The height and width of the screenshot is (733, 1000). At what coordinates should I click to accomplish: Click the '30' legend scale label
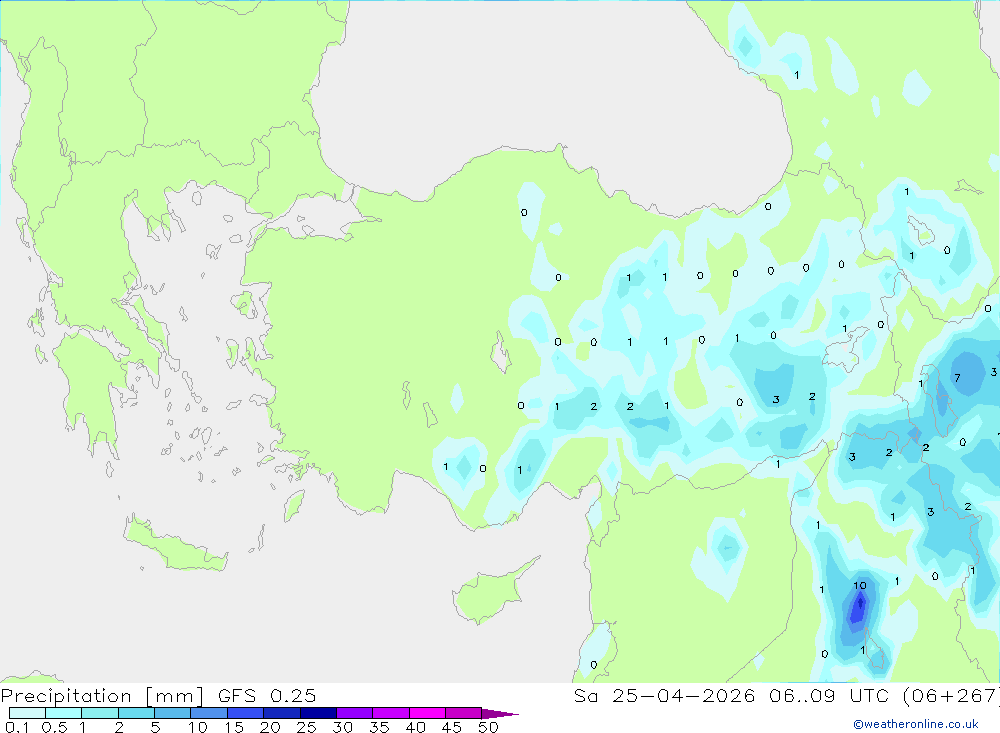click(x=343, y=727)
